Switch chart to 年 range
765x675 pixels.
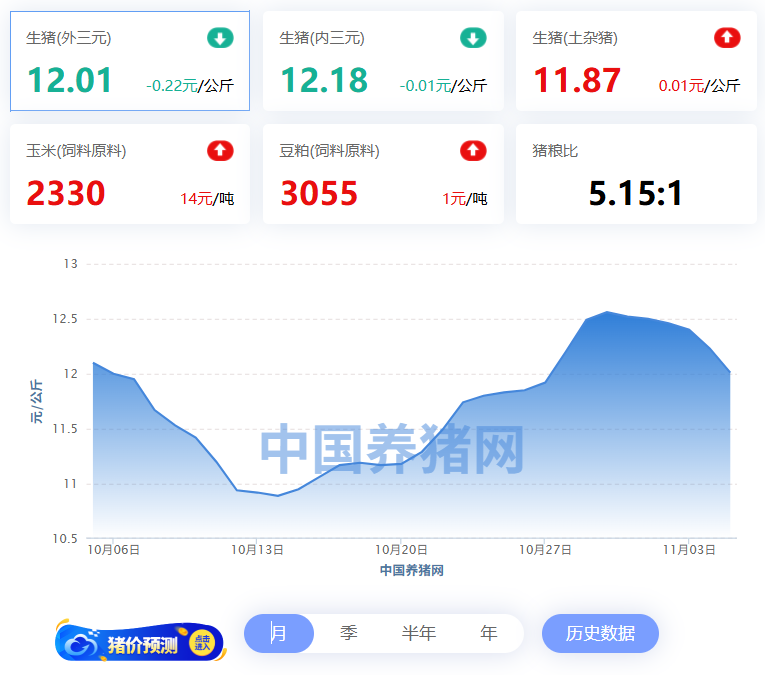point(489,633)
